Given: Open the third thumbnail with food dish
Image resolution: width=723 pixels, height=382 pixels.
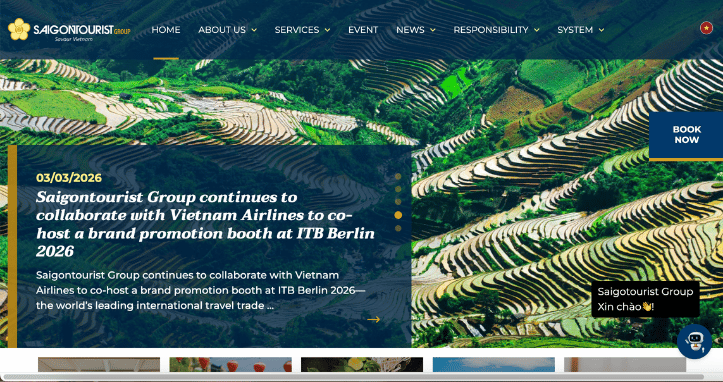Looking at the screenshot, I should pos(362,364).
